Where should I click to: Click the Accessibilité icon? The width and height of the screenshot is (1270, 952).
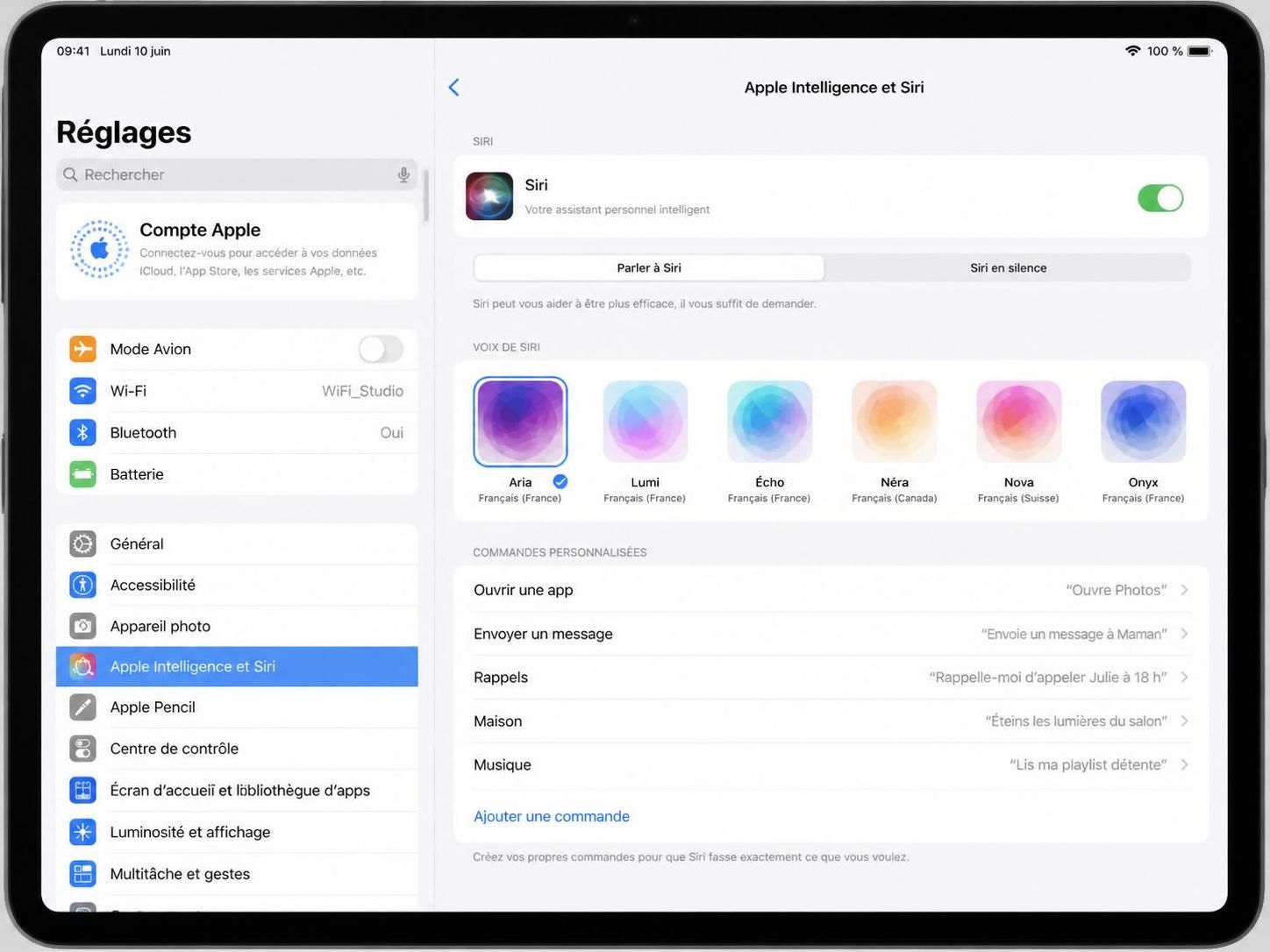click(x=83, y=585)
